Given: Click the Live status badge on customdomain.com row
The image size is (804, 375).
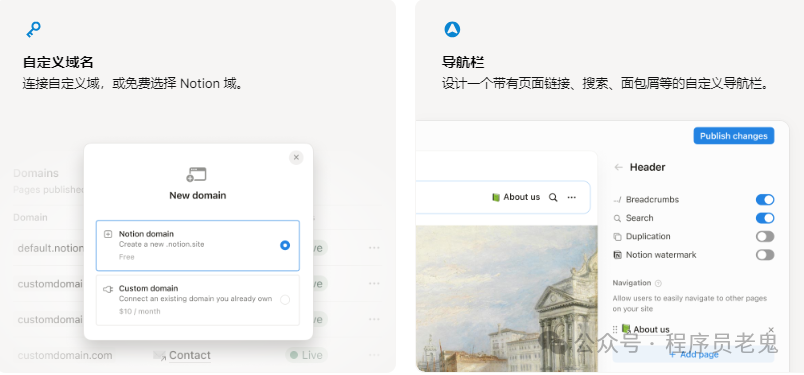Looking at the screenshot, I should (306, 355).
